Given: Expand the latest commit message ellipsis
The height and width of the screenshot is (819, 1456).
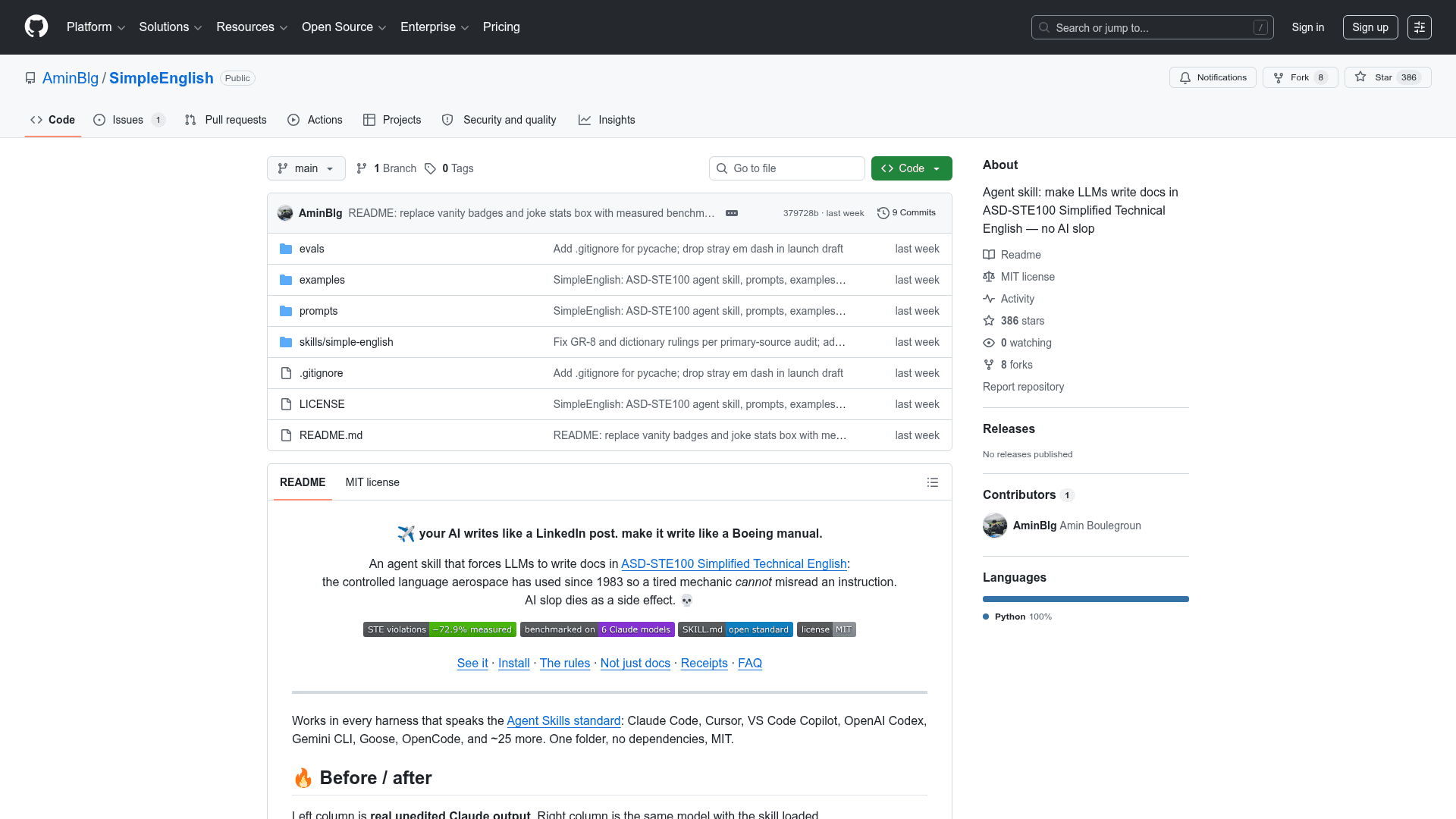Looking at the screenshot, I should pos(732,213).
